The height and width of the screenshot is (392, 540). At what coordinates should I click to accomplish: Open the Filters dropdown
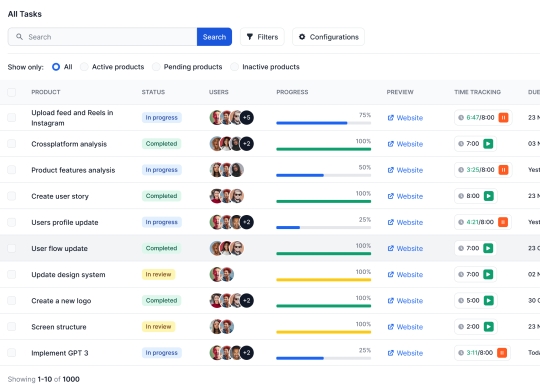click(x=262, y=37)
